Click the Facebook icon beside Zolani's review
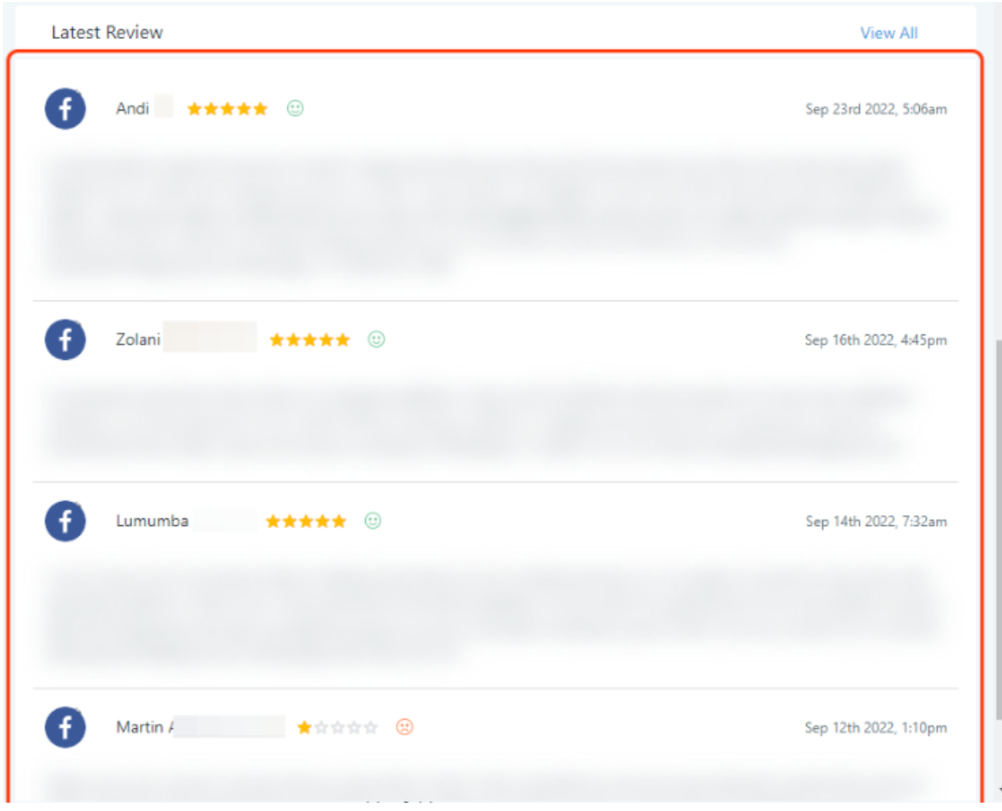This screenshot has width=1002, height=811. [x=65, y=340]
